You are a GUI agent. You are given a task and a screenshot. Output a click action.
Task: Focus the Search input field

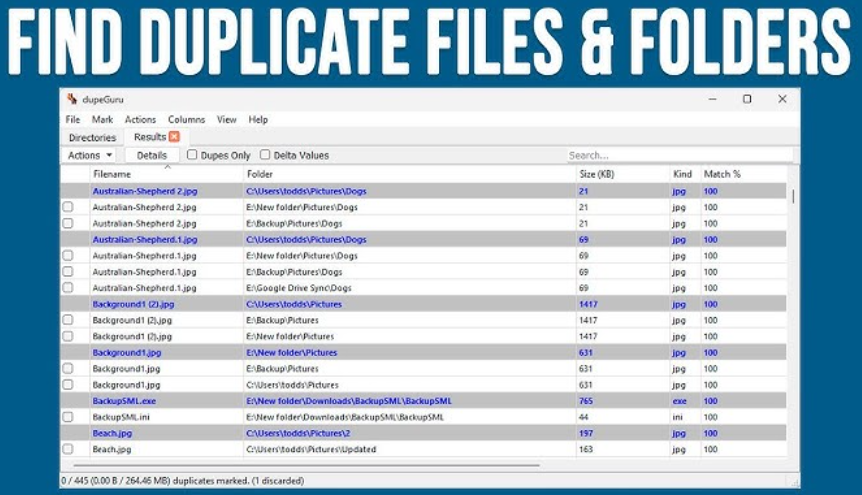tap(679, 155)
